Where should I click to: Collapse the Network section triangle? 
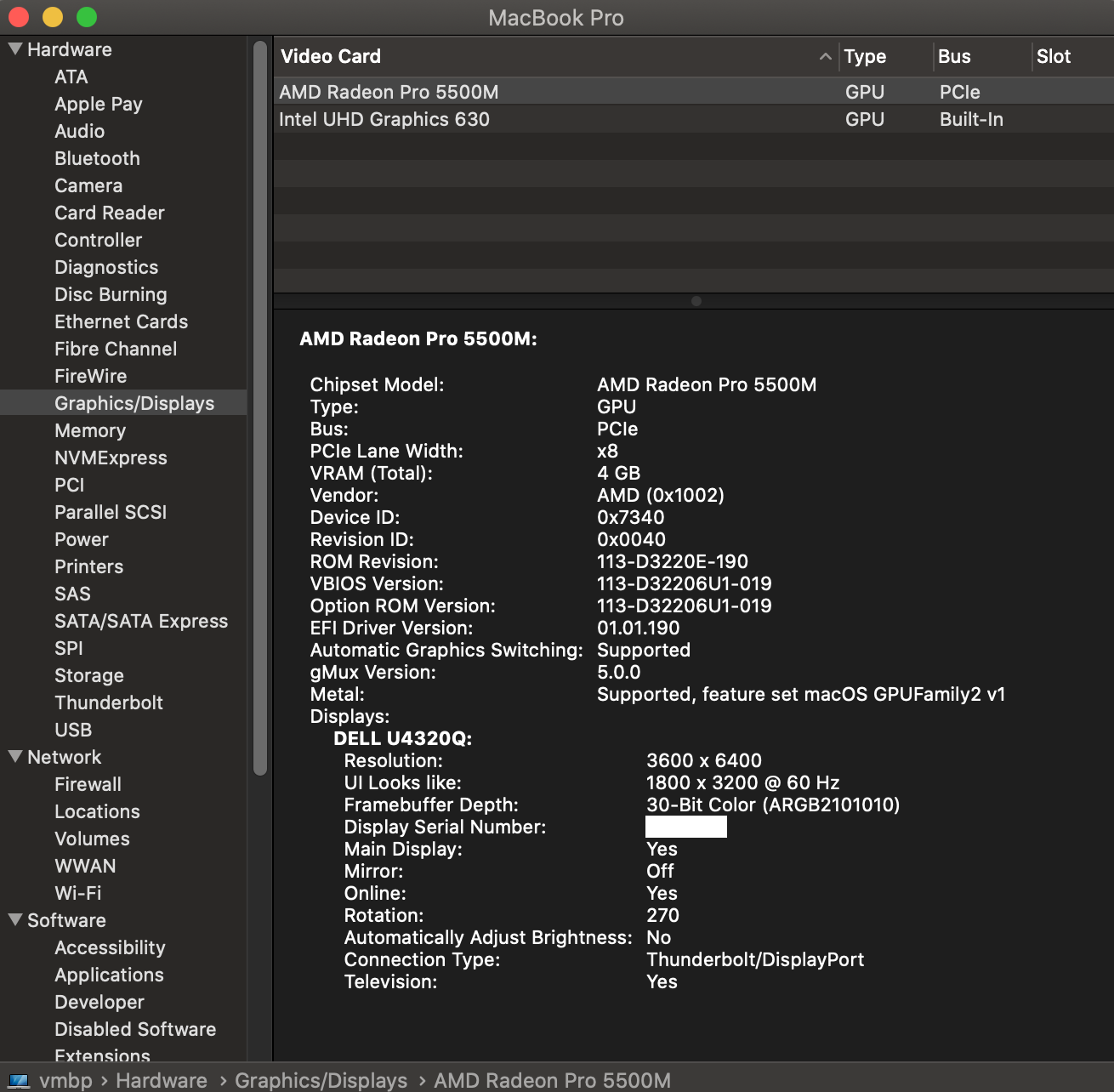click(x=15, y=757)
